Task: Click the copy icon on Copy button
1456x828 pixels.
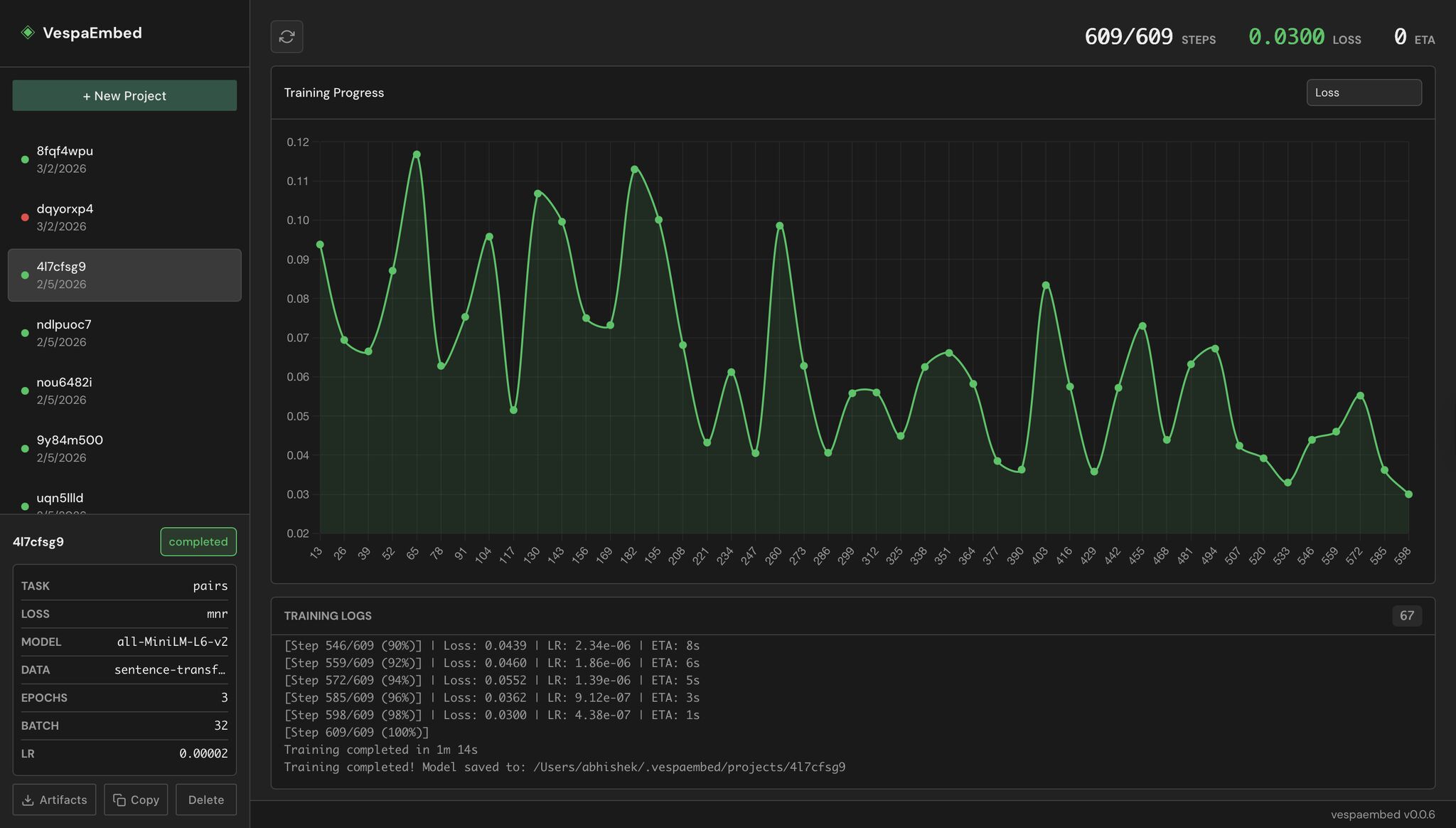Action: [x=119, y=800]
